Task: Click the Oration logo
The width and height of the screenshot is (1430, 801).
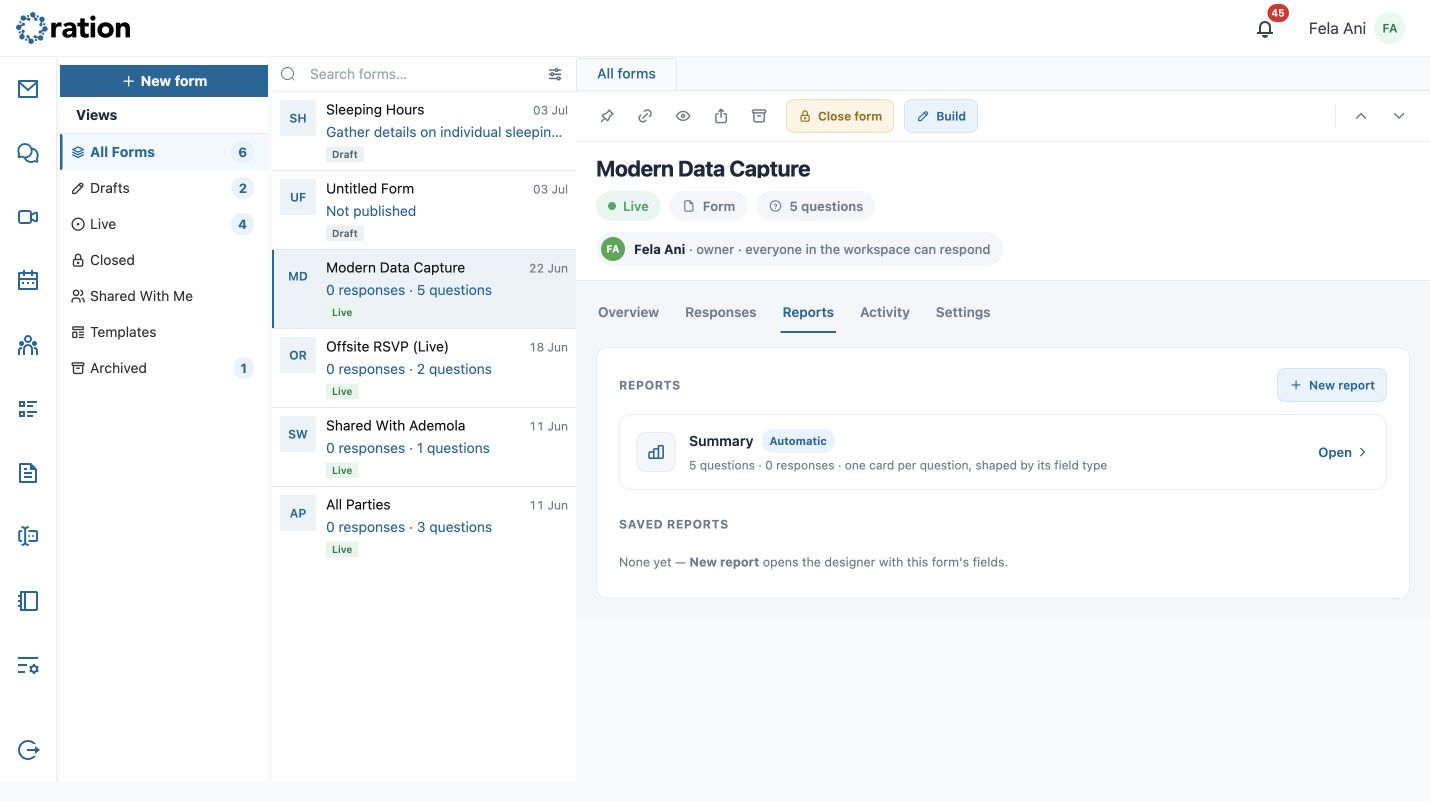Action: (x=73, y=28)
